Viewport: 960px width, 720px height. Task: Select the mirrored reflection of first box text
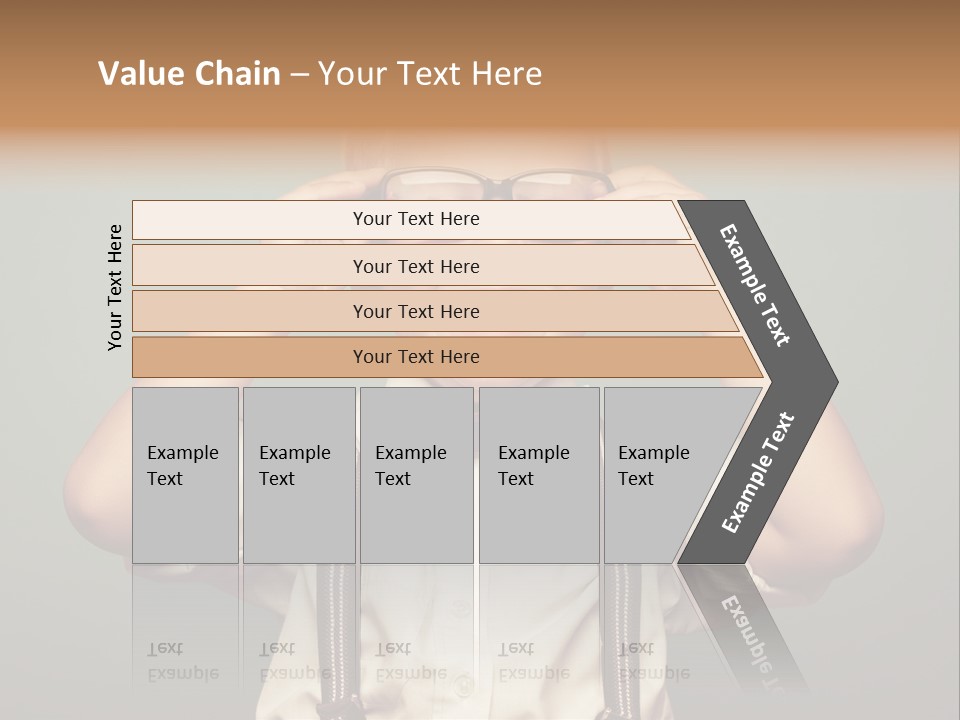[182, 661]
